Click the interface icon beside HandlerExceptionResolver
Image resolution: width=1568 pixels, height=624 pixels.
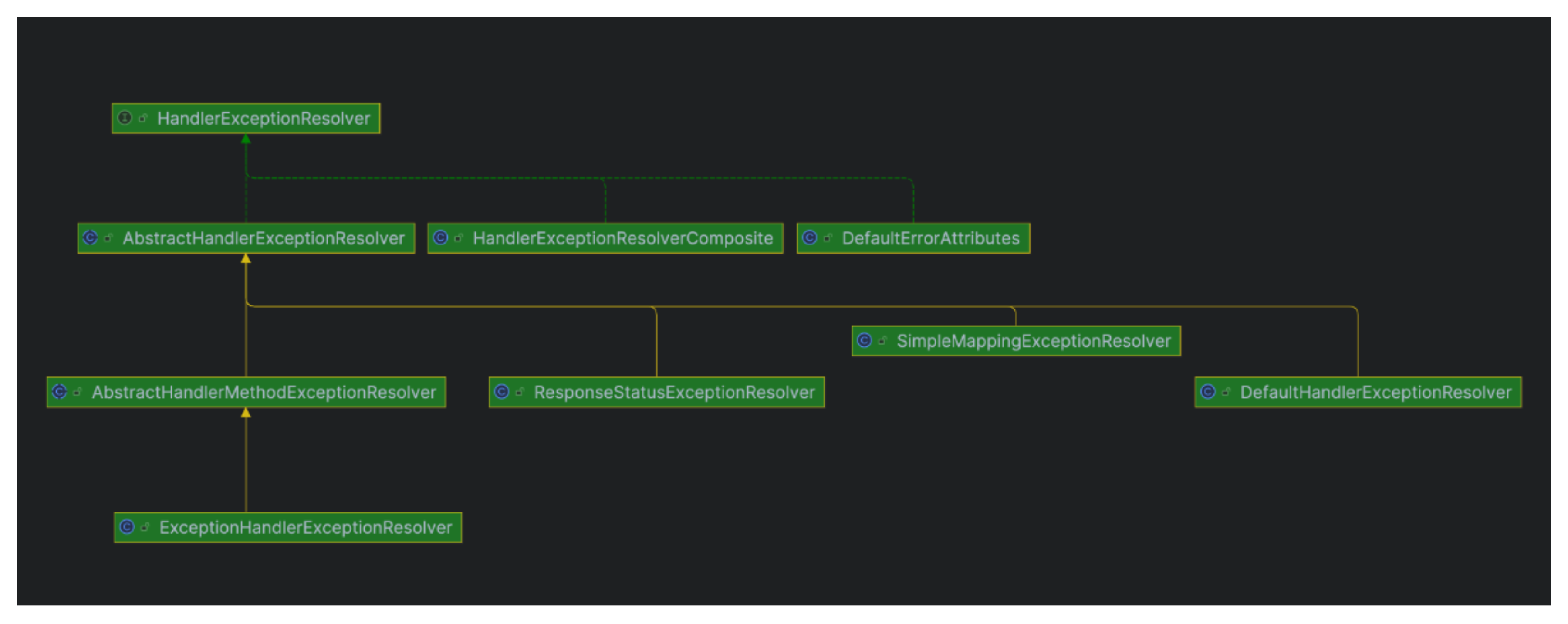(125, 118)
